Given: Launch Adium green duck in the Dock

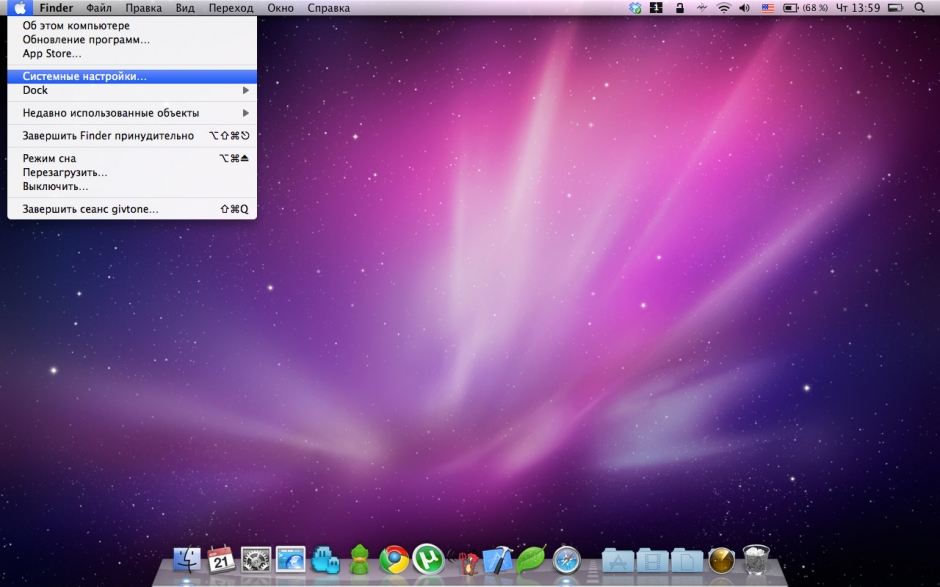Looking at the screenshot, I should pos(359,560).
